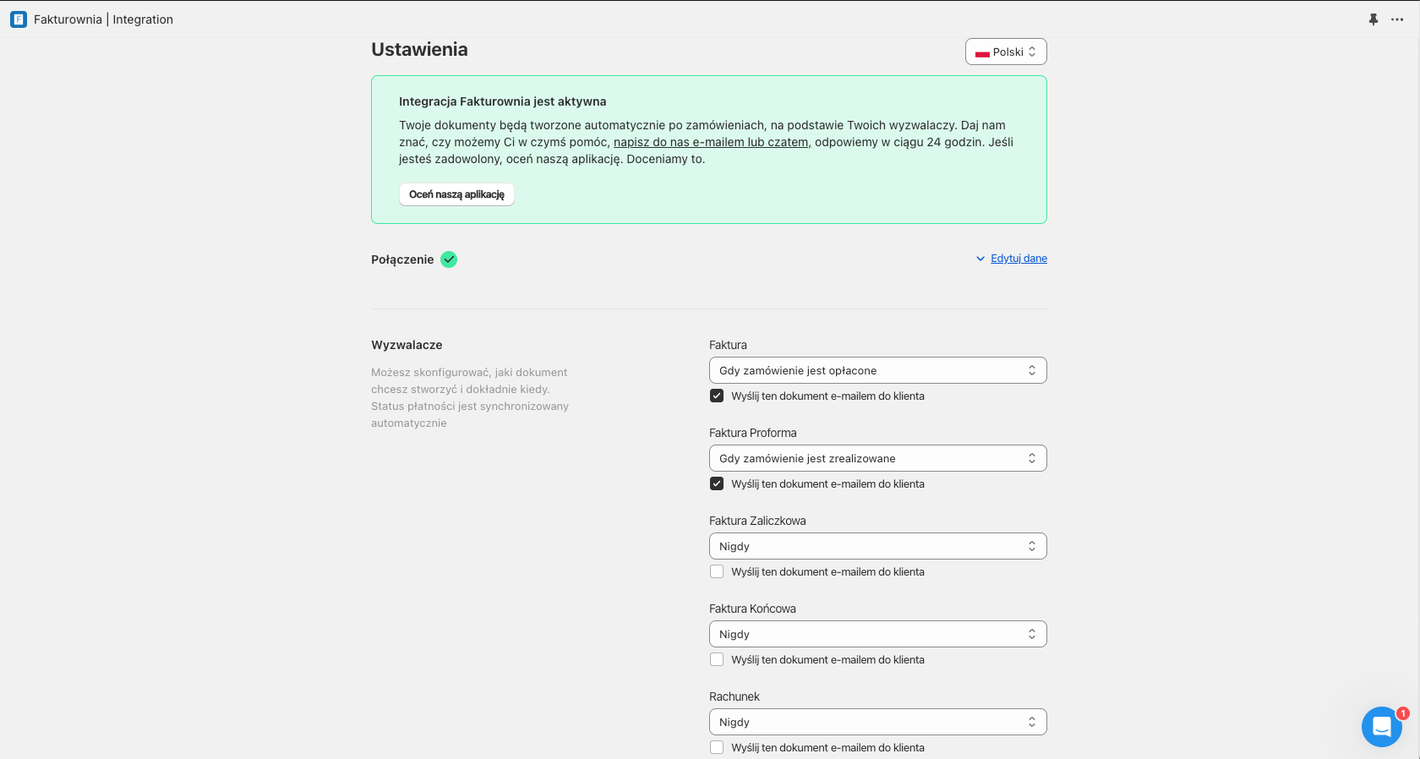Click the Polish flag icon
The width and height of the screenshot is (1420, 759).
click(982, 52)
